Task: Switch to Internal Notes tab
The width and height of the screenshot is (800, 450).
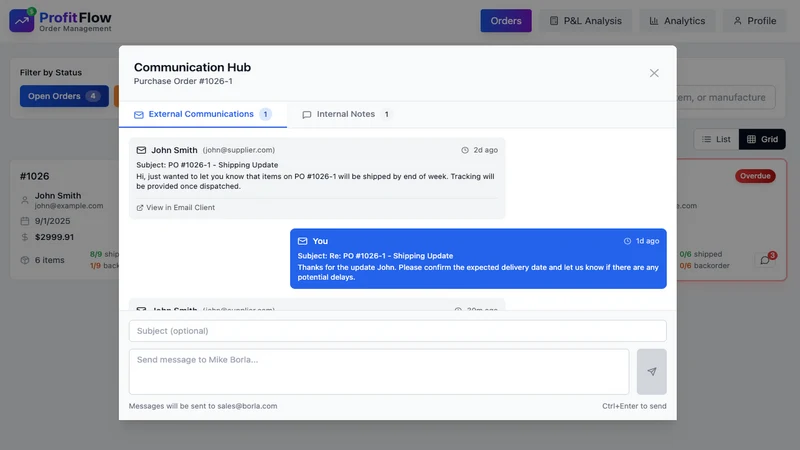Action: 346,114
